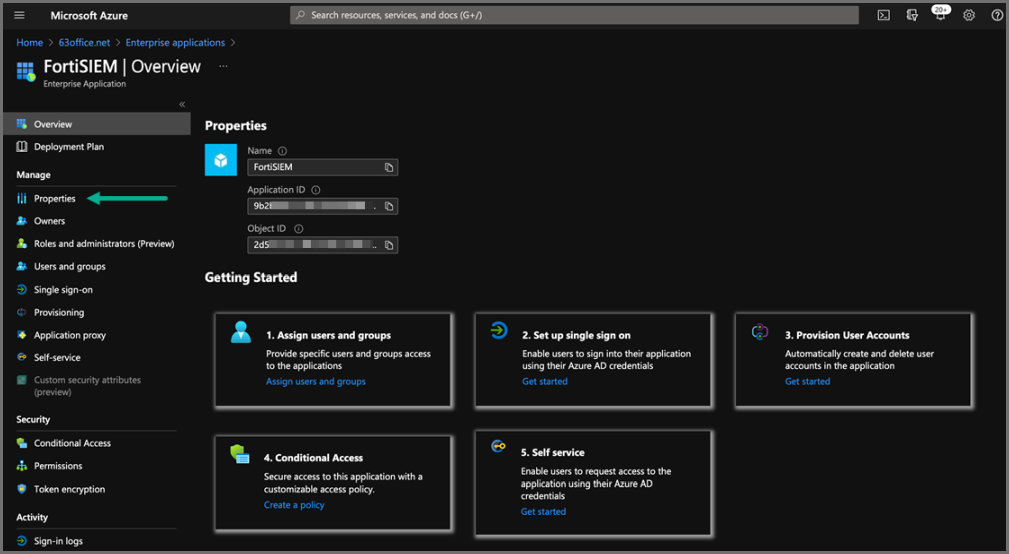Open portal settings gear icon
1009x554 pixels.
pyautogui.click(x=969, y=15)
